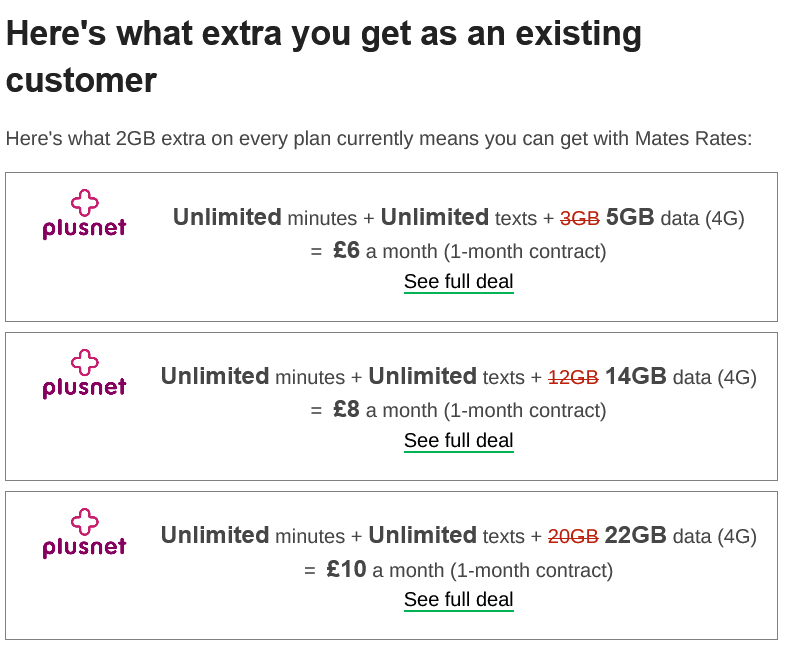This screenshot has height=651, width=792.
Task: Click 'Unlimited texts' in the 14GB deal
Action: [x=446, y=376]
